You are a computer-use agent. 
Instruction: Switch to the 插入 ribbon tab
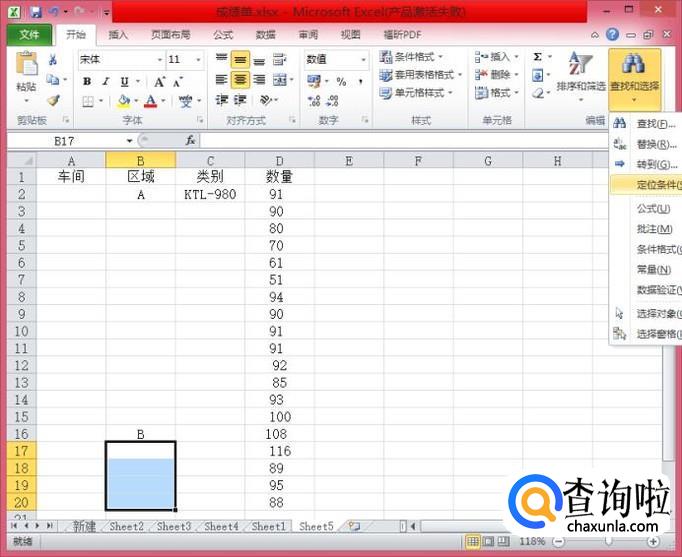(118, 35)
